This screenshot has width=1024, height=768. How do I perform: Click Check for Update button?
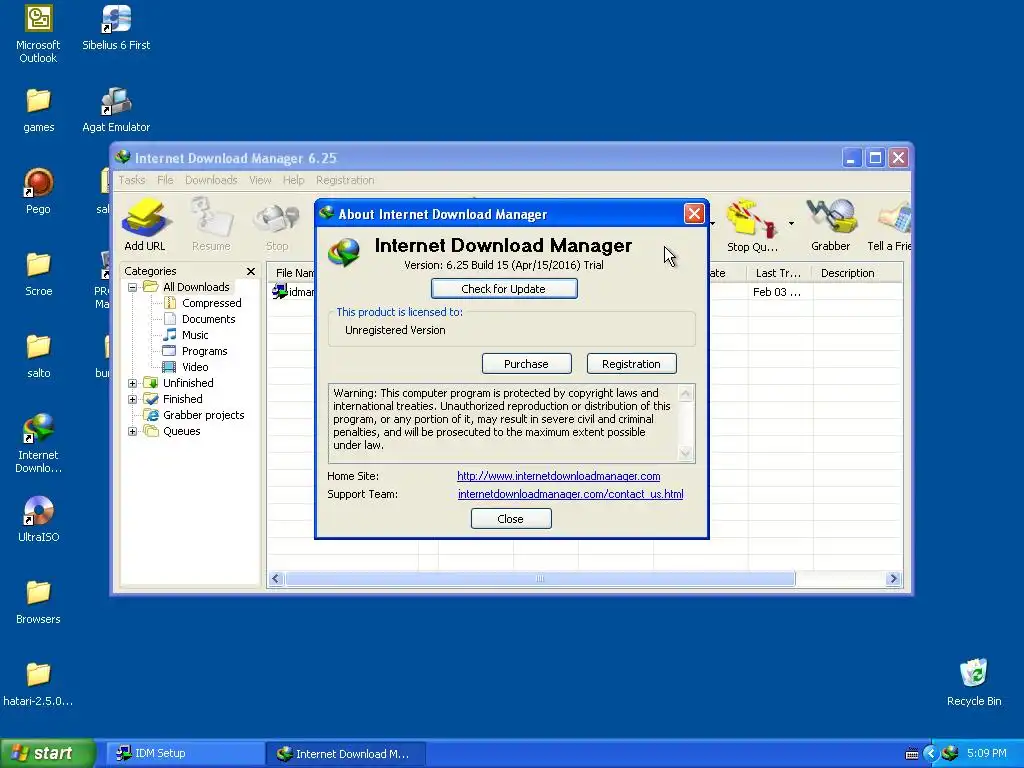pos(504,289)
